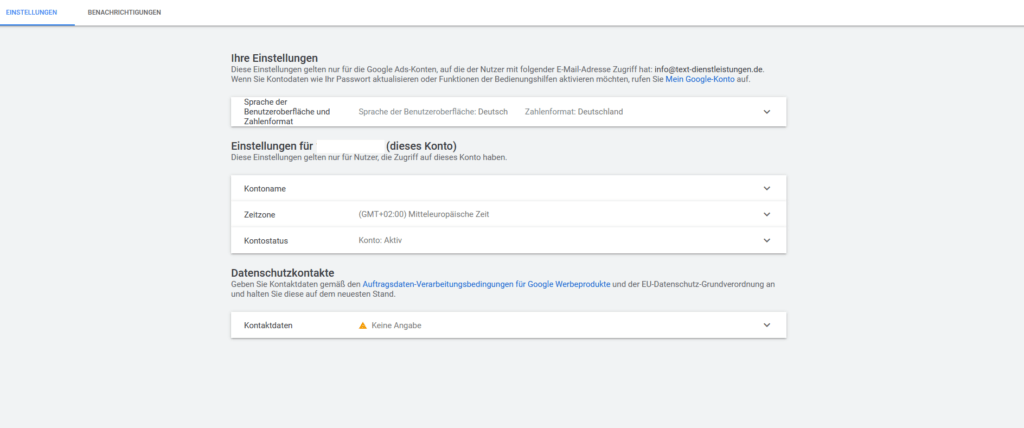
Task: Click the chevron in the Kontoname row
Action: tap(767, 188)
